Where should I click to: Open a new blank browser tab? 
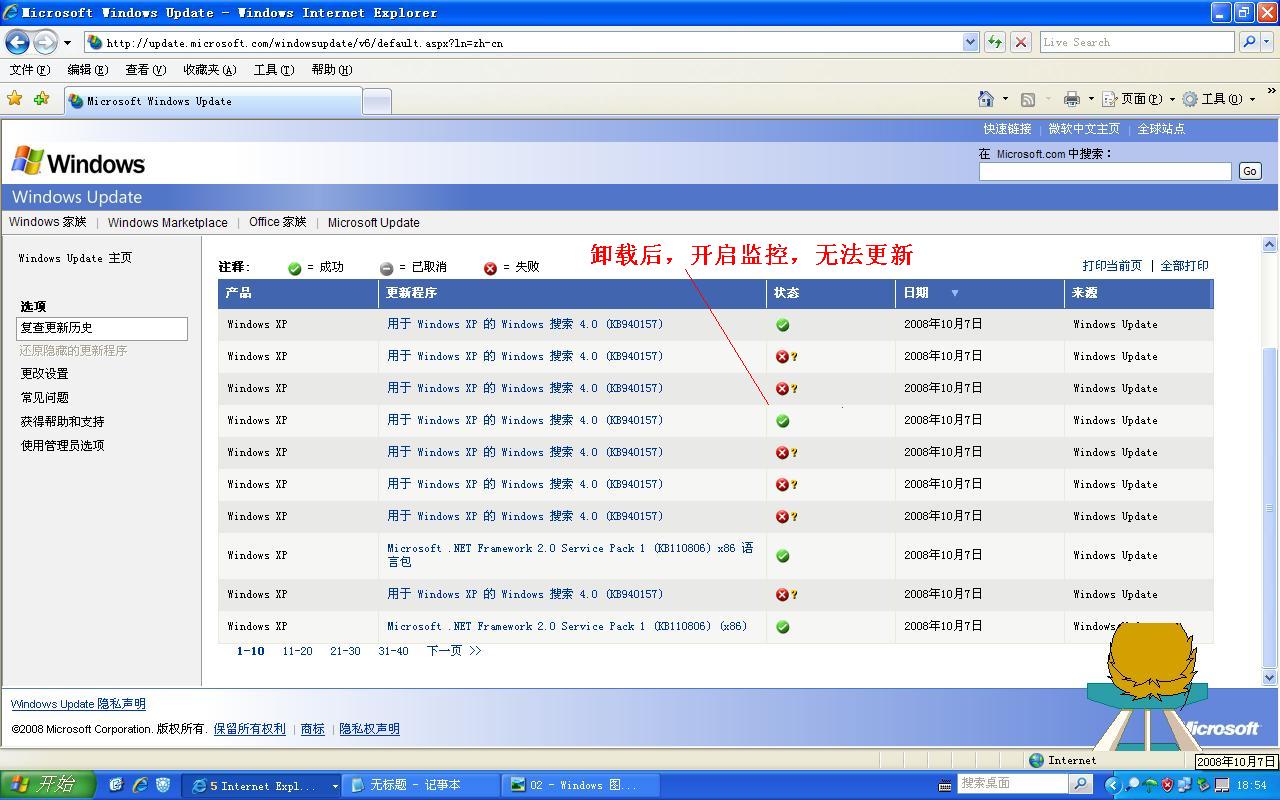[x=376, y=101]
